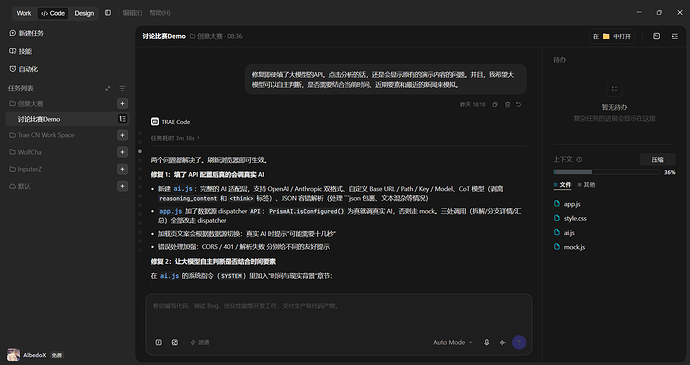The image size is (690, 365).
Task: Start voice input with the microphone icon
Action: [x=487, y=342]
